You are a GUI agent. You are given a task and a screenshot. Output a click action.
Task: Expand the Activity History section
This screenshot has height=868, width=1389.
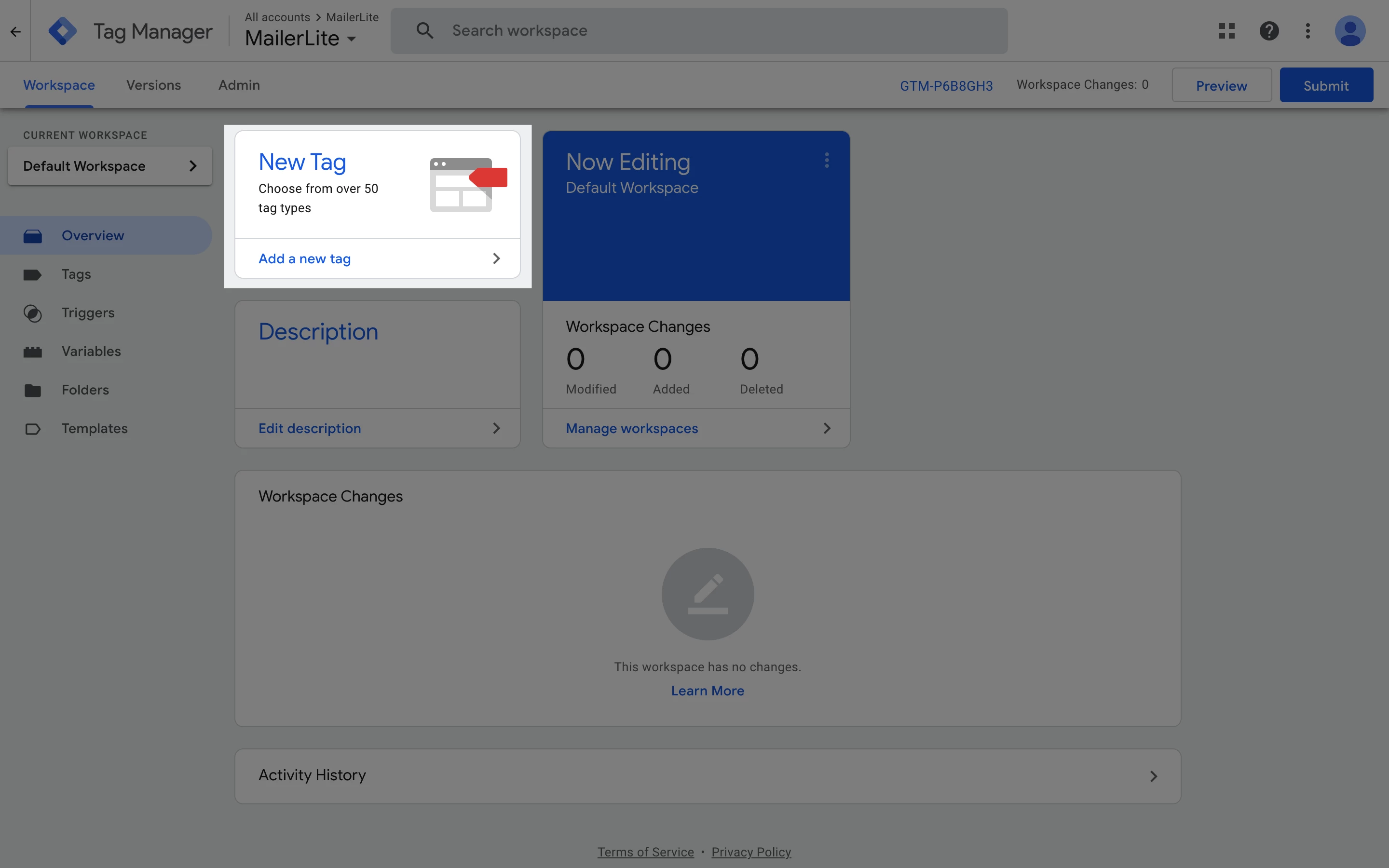pos(1153,776)
